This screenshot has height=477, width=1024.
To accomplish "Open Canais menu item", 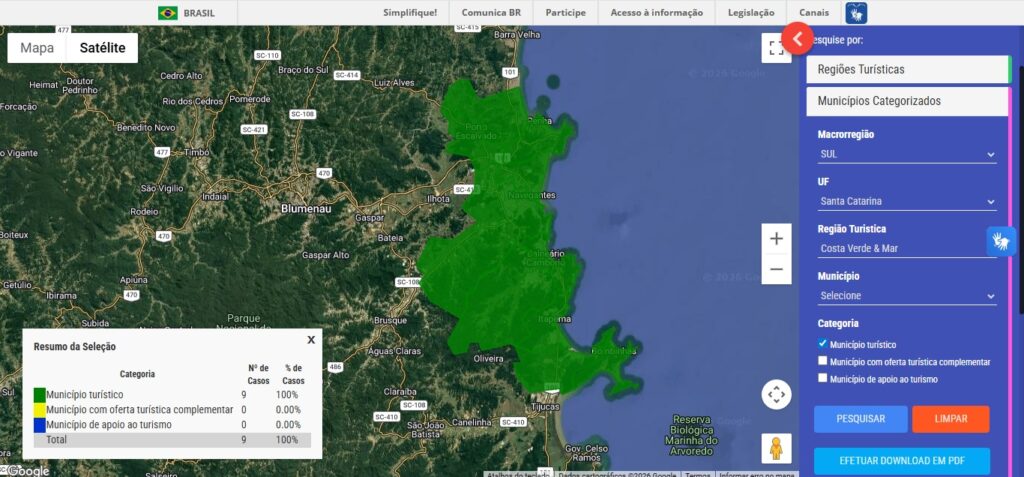I will click(x=814, y=12).
